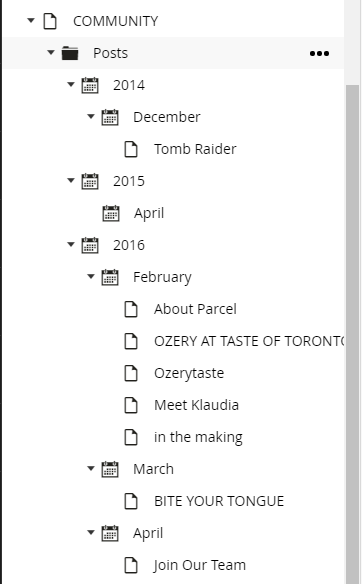Open the Join Our Team item

(200, 565)
